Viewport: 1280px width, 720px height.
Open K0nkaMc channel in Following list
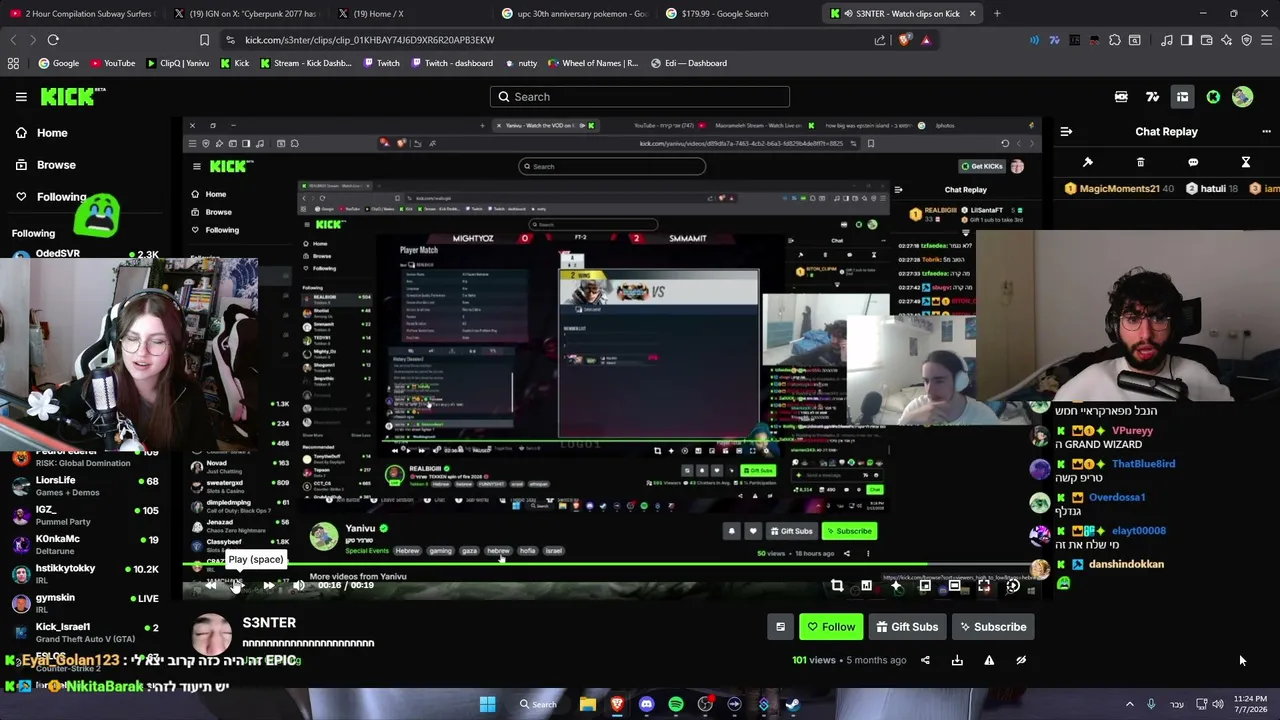(x=85, y=544)
